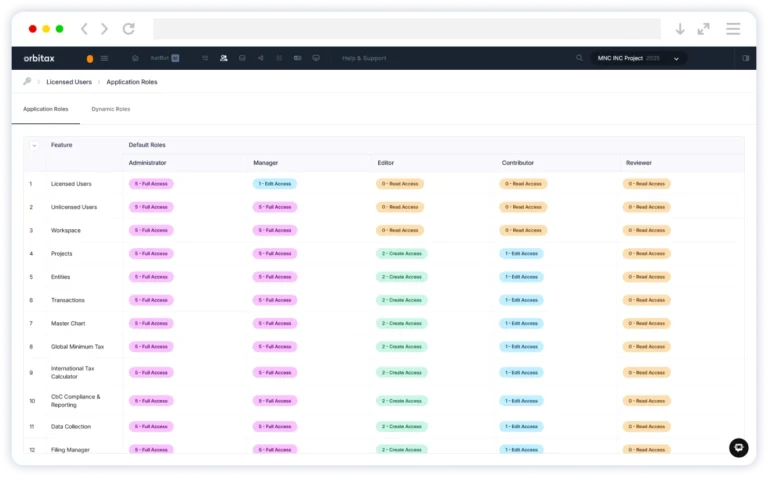Image resolution: width=768 pixels, height=477 pixels.
Task: Select the Application Roles tab
Action: pyautogui.click(x=45, y=109)
